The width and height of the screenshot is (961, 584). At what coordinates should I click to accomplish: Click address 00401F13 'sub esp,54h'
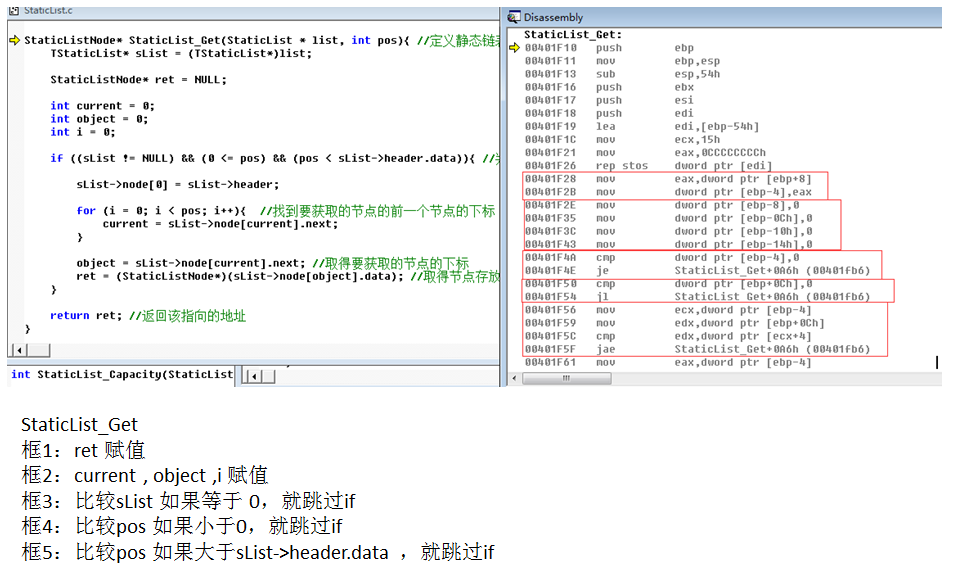(622, 74)
